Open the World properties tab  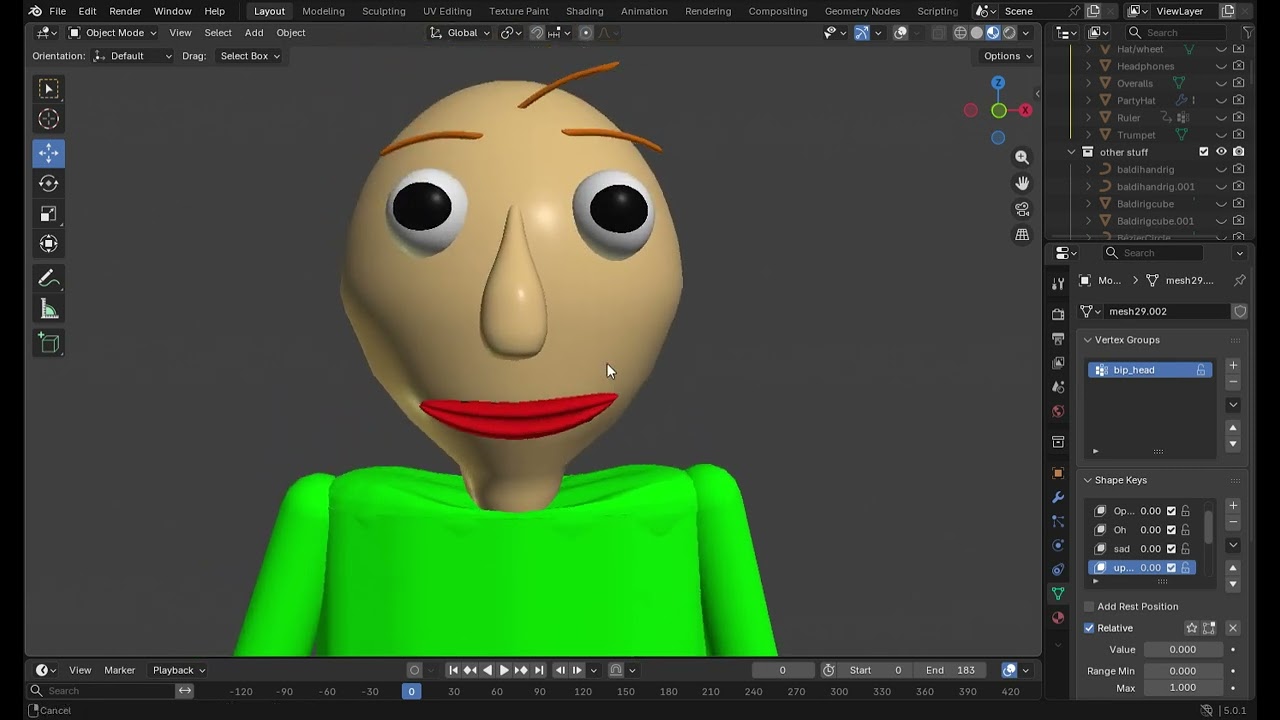click(1058, 411)
